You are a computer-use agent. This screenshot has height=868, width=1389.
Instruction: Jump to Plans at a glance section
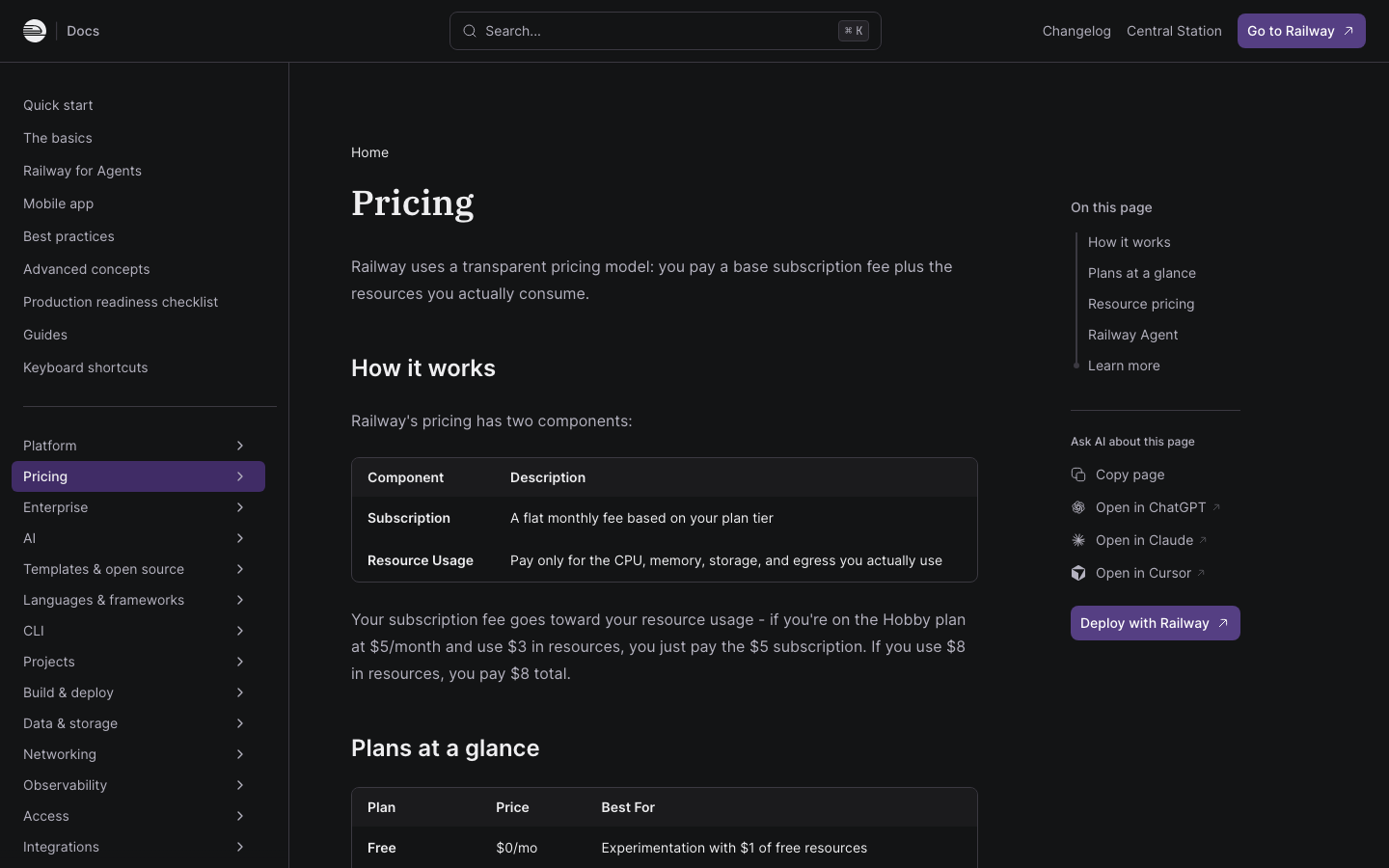[1141, 273]
